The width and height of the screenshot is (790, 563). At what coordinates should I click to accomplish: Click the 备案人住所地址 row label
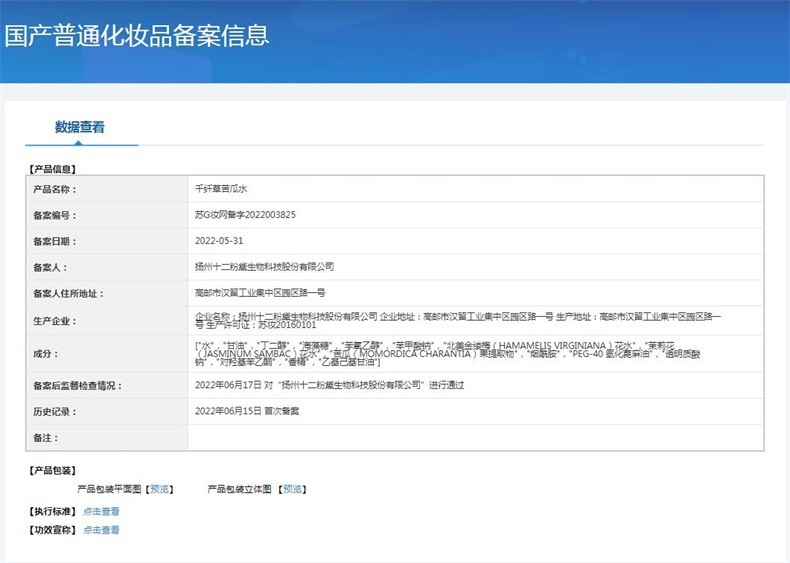[x=69, y=293]
